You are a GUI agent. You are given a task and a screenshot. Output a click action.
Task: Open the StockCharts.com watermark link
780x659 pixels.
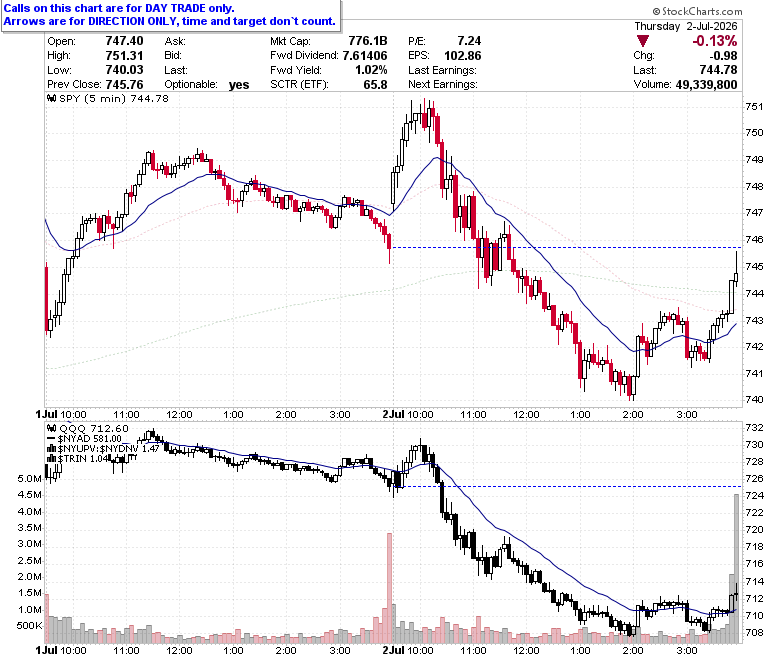pyautogui.click(x=697, y=11)
